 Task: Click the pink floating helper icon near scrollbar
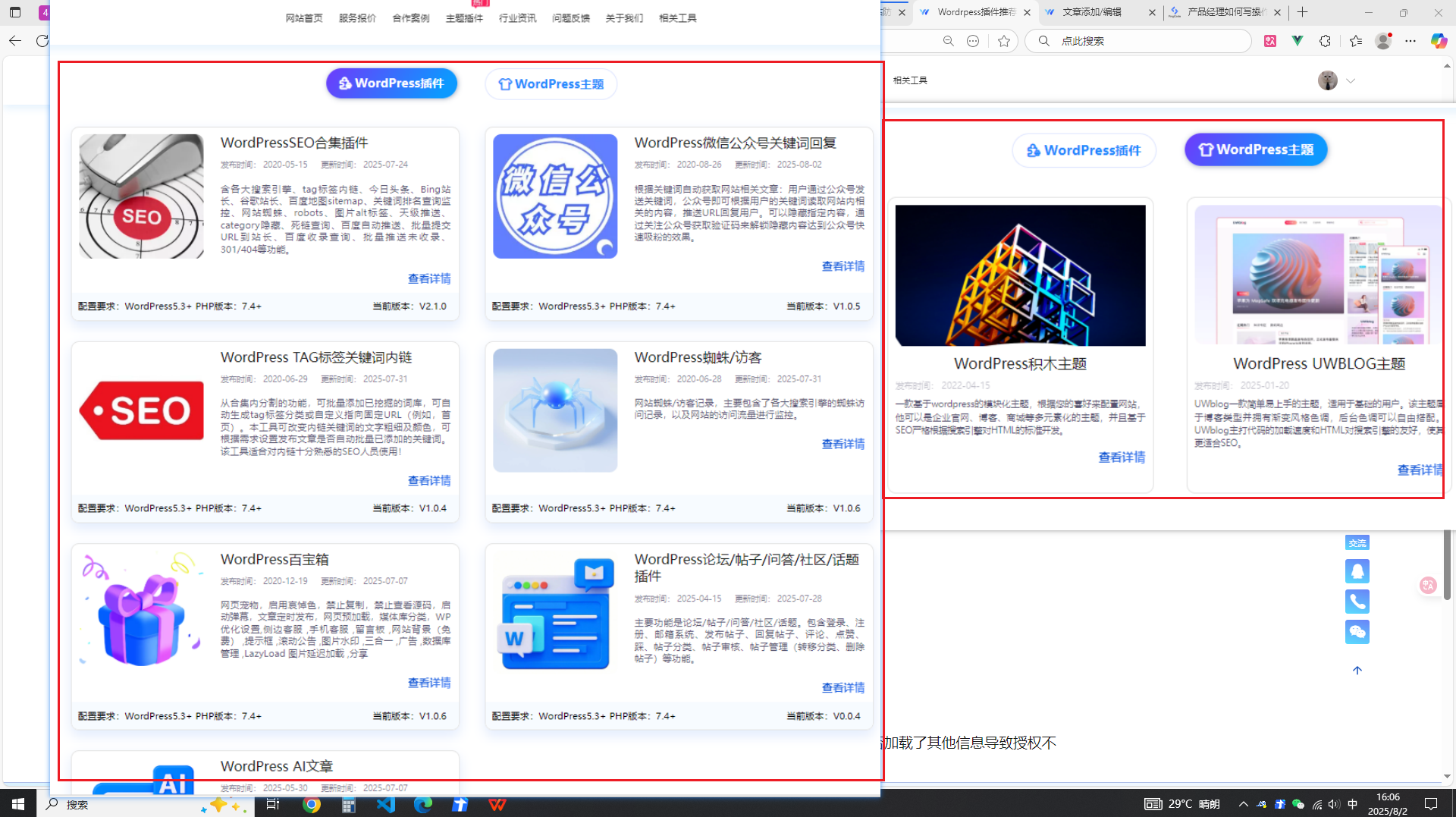1429,585
